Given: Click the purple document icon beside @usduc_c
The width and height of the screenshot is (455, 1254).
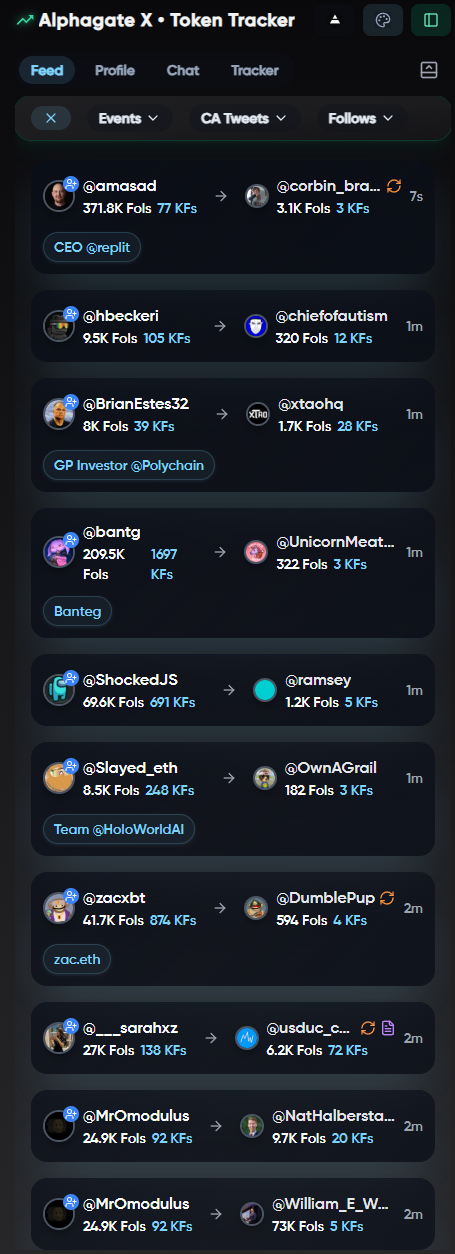Looking at the screenshot, I should pyautogui.click(x=389, y=1028).
